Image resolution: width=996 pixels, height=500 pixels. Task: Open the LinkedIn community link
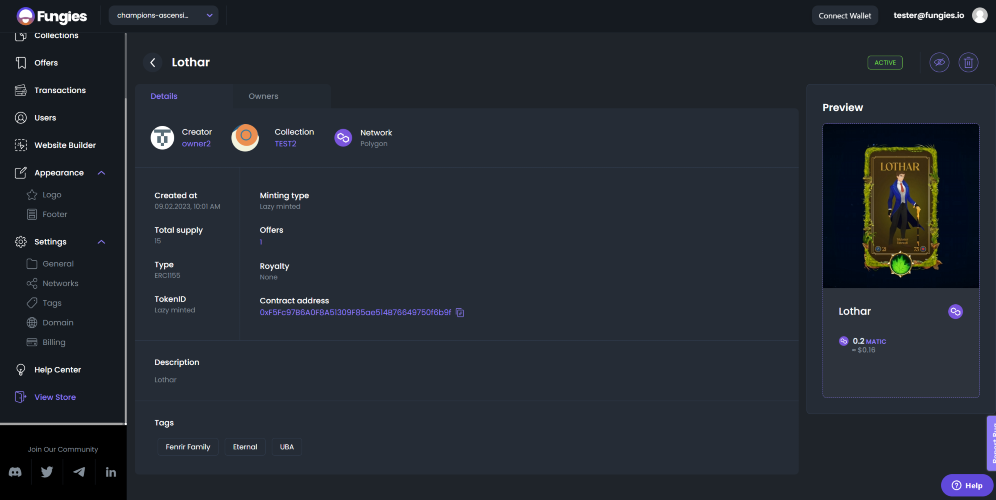point(111,472)
